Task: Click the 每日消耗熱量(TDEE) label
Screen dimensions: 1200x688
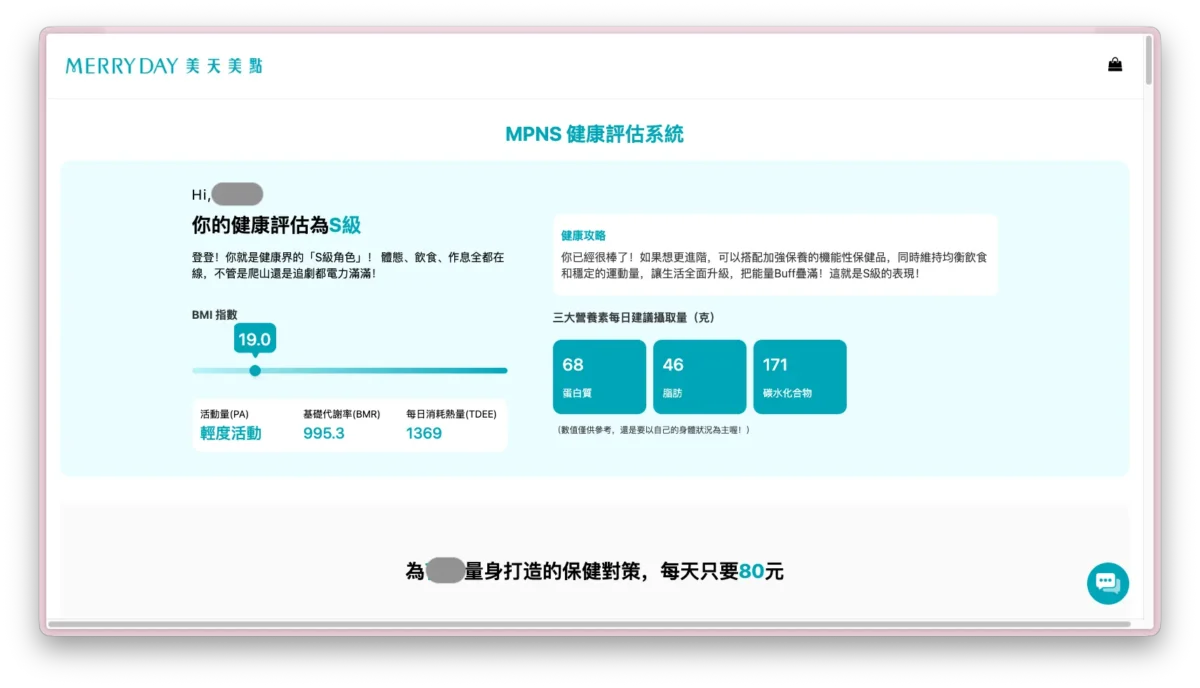Action: point(449,414)
